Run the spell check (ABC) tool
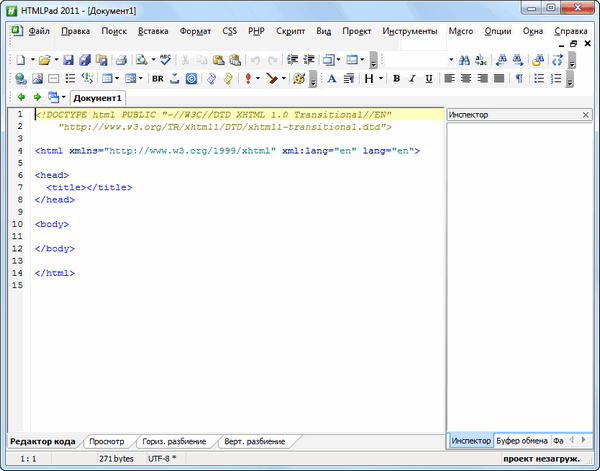This screenshot has height=471, width=600. 165,60
